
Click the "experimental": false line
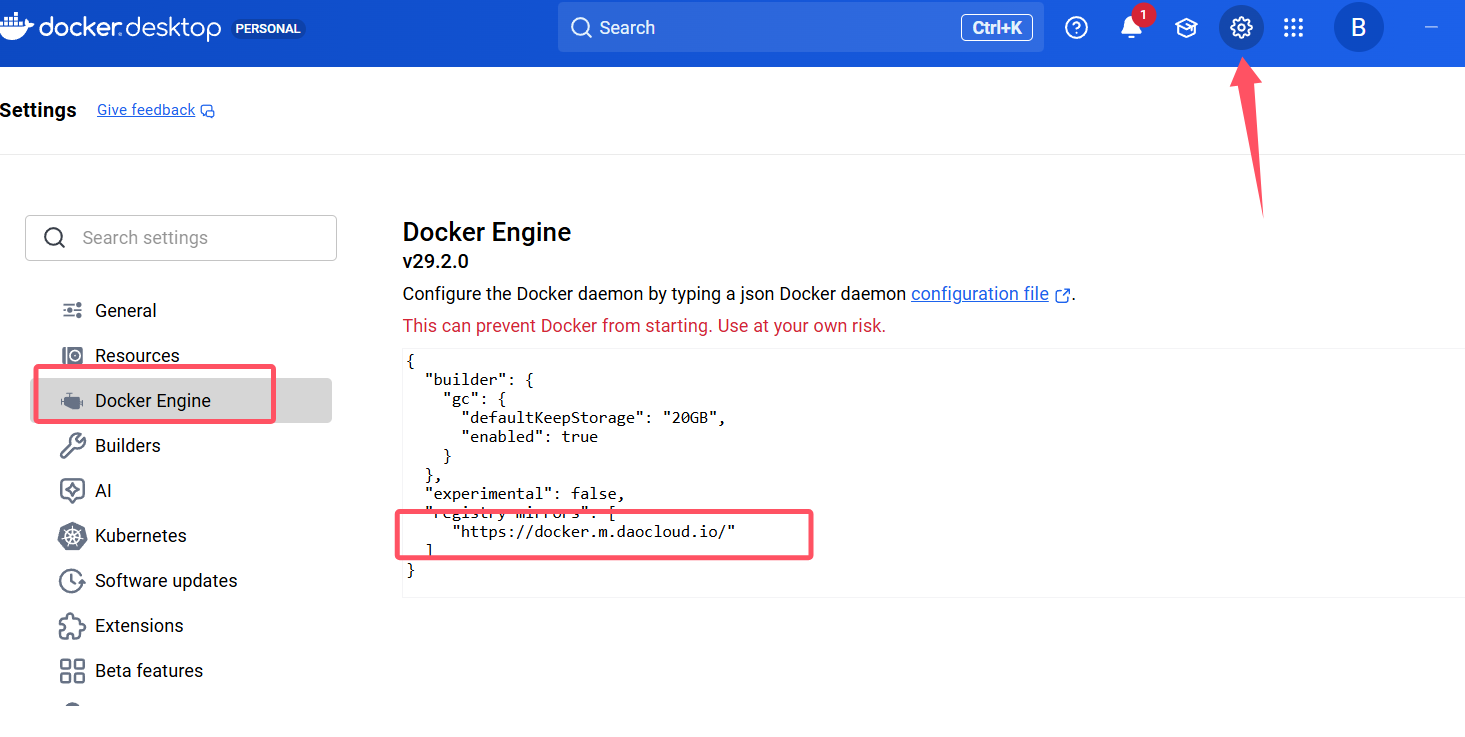click(525, 494)
